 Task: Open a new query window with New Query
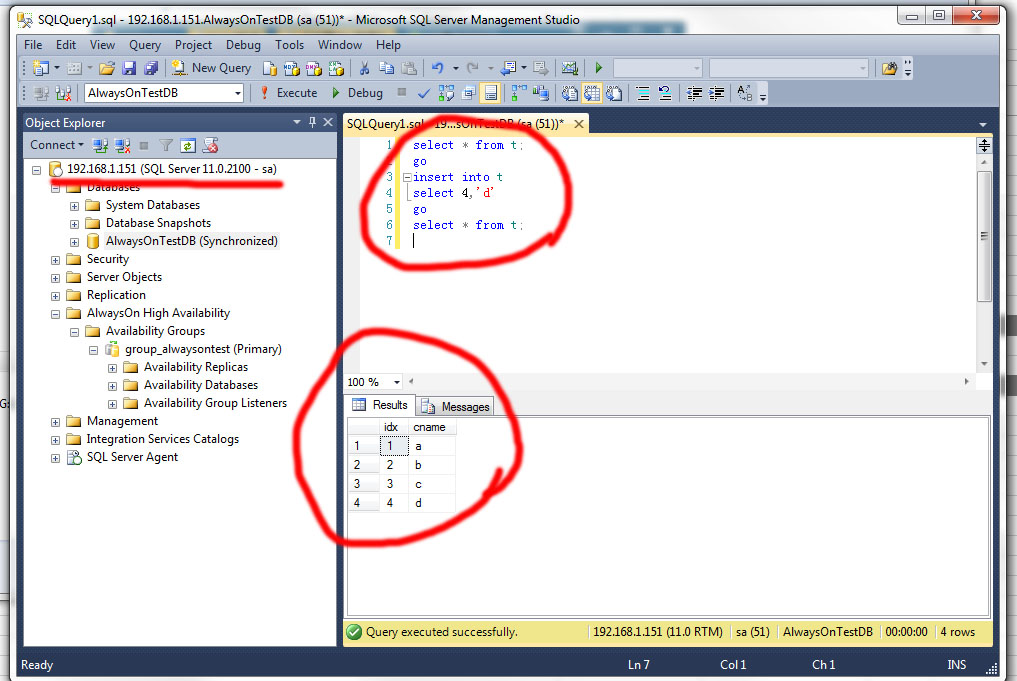210,68
